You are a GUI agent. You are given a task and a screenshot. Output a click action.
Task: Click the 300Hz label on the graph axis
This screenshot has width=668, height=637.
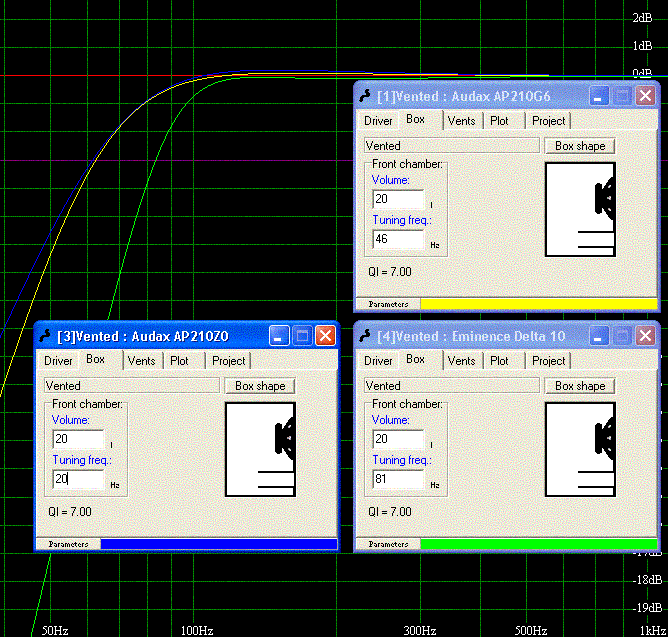(x=420, y=630)
